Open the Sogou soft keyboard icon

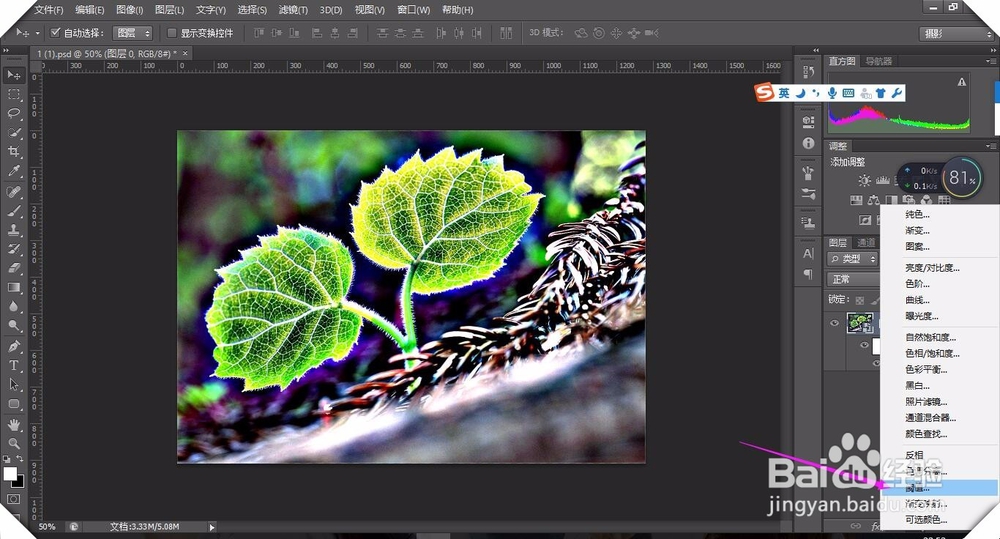[848, 93]
